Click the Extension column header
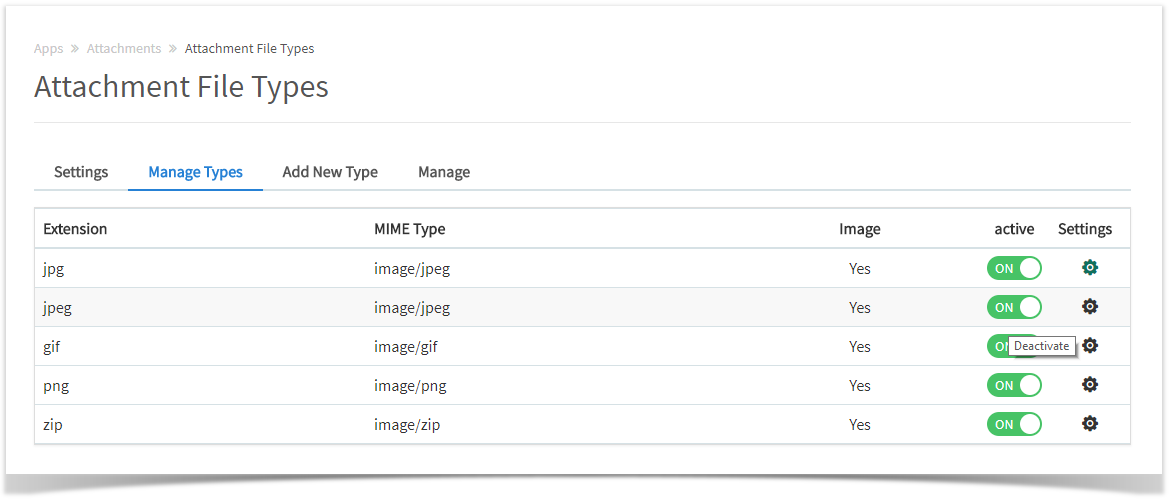Image resolution: width=1176 pixels, height=503 pixels. click(75, 229)
